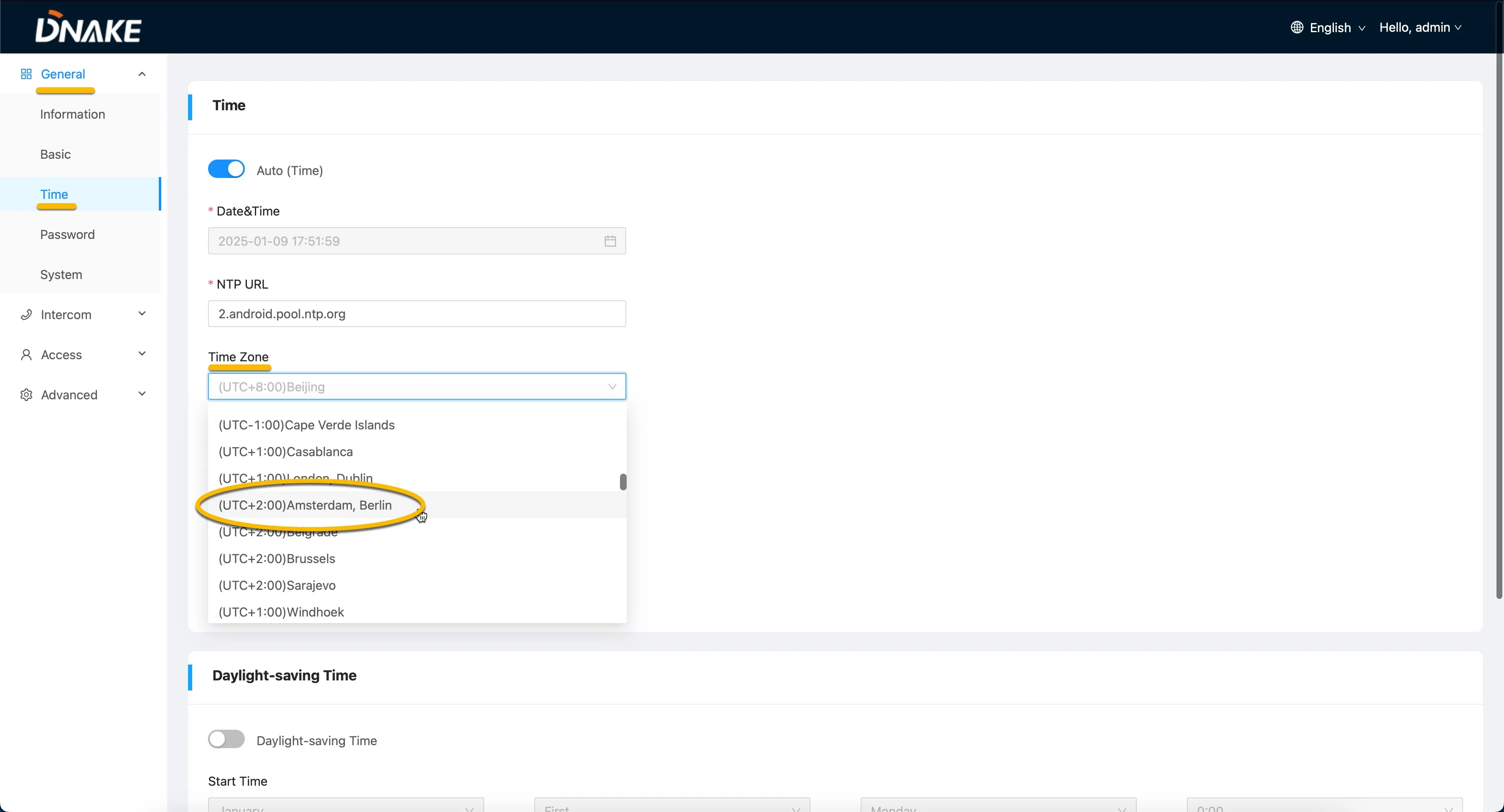Click the Time Zone search field

[417, 386]
